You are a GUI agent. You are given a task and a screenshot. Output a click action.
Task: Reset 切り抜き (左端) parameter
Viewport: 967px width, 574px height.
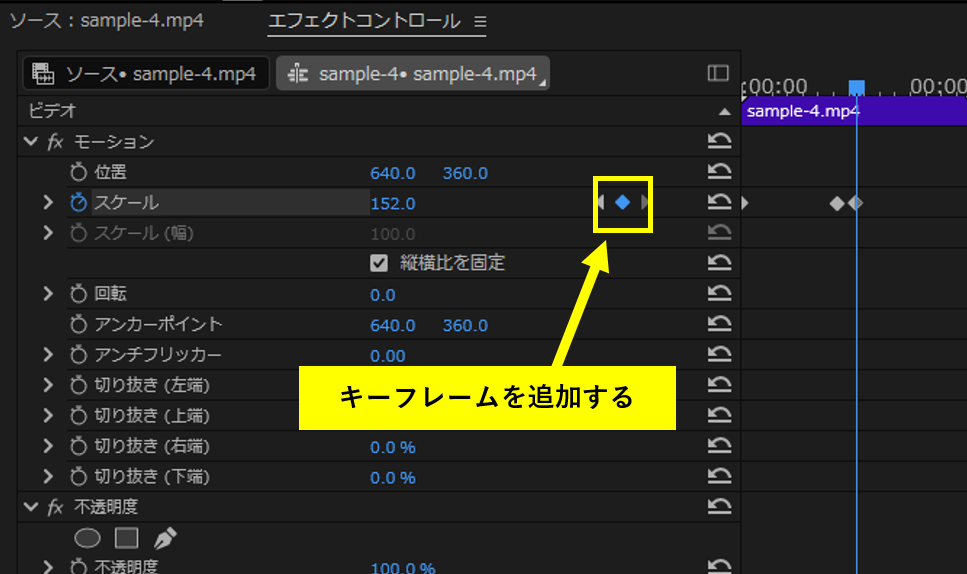point(719,385)
